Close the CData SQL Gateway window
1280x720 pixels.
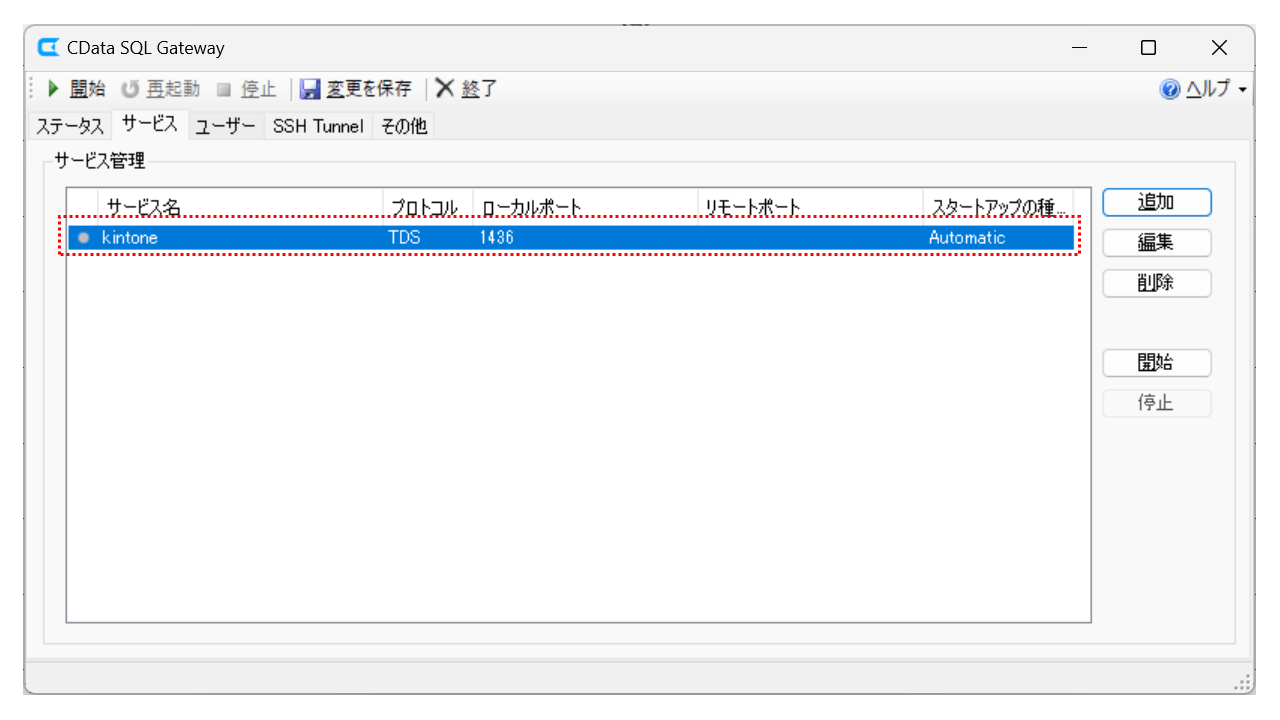[1219, 48]
